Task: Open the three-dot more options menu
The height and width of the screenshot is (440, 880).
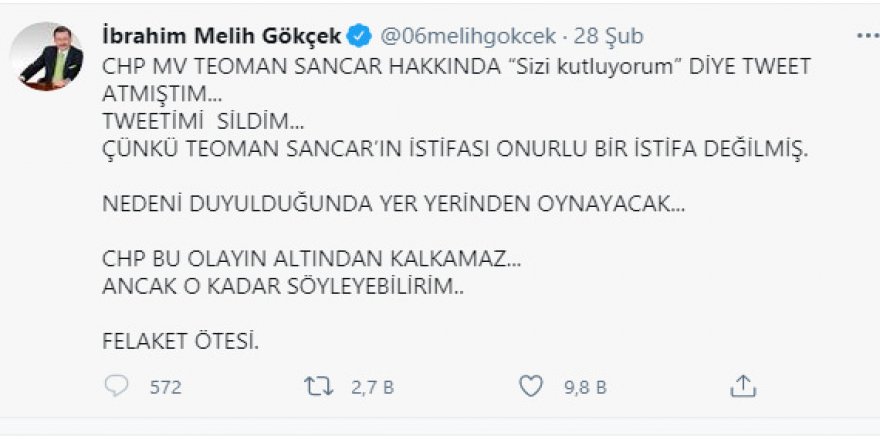Action: pos(867,36)
